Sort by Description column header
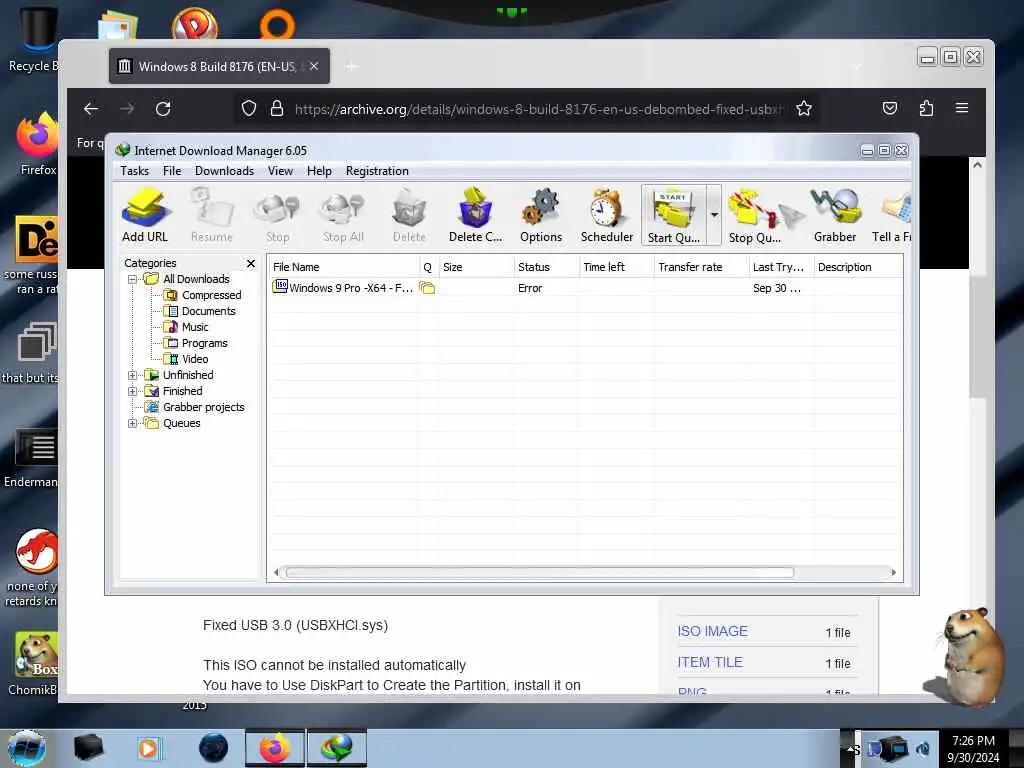 point(857,267)
